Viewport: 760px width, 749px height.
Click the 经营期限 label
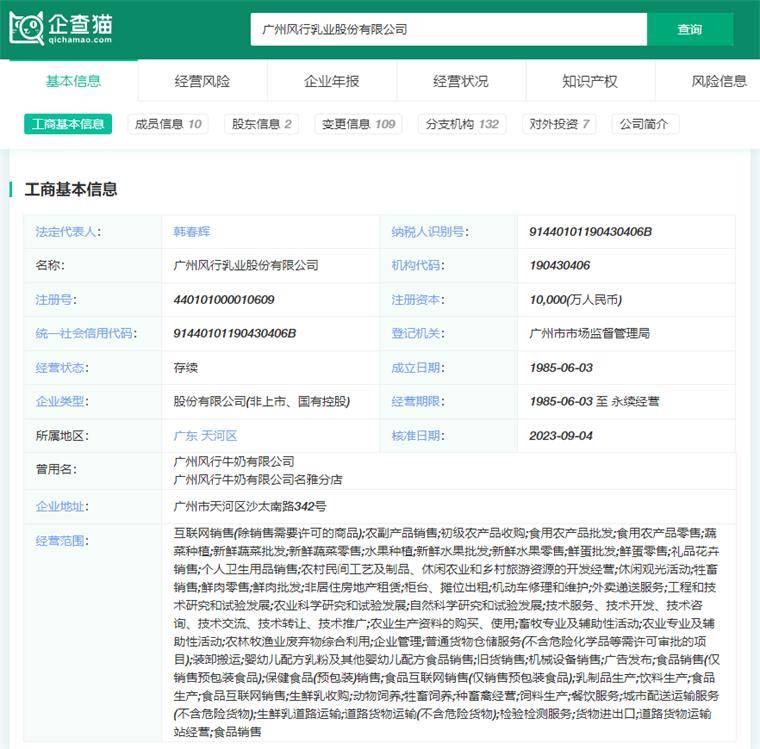point(418,401)
